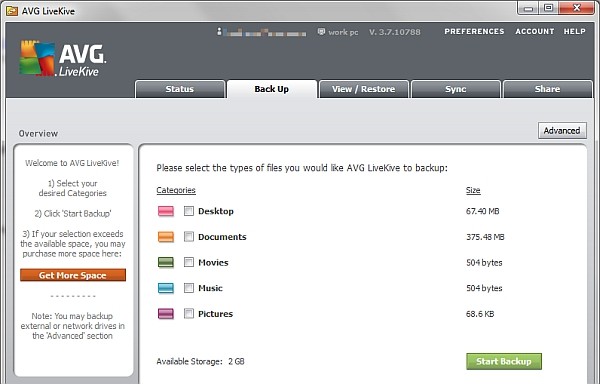Click the Advanced button
The height and width of the screenshot is (384, 600).
pos(562,130)
